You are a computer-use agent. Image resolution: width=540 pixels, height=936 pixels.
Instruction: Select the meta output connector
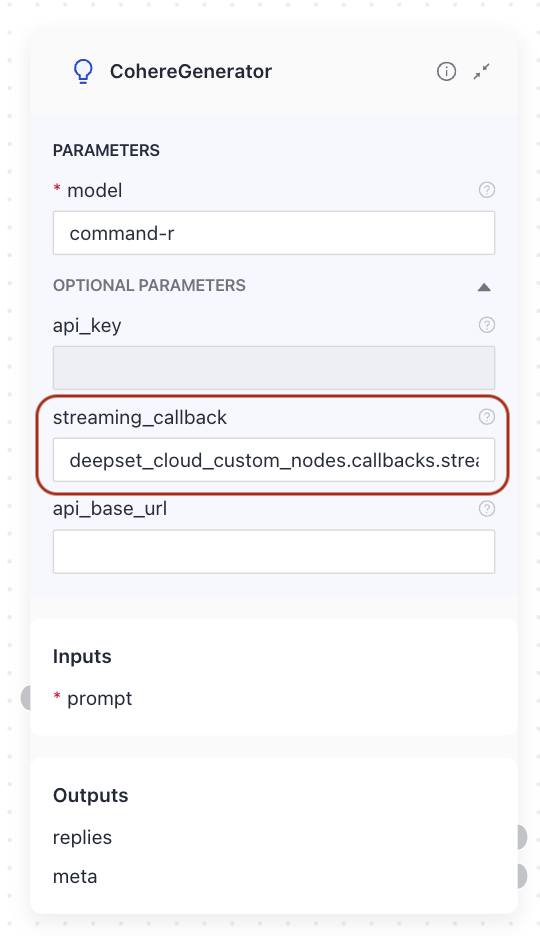click(x=521, y=876)
